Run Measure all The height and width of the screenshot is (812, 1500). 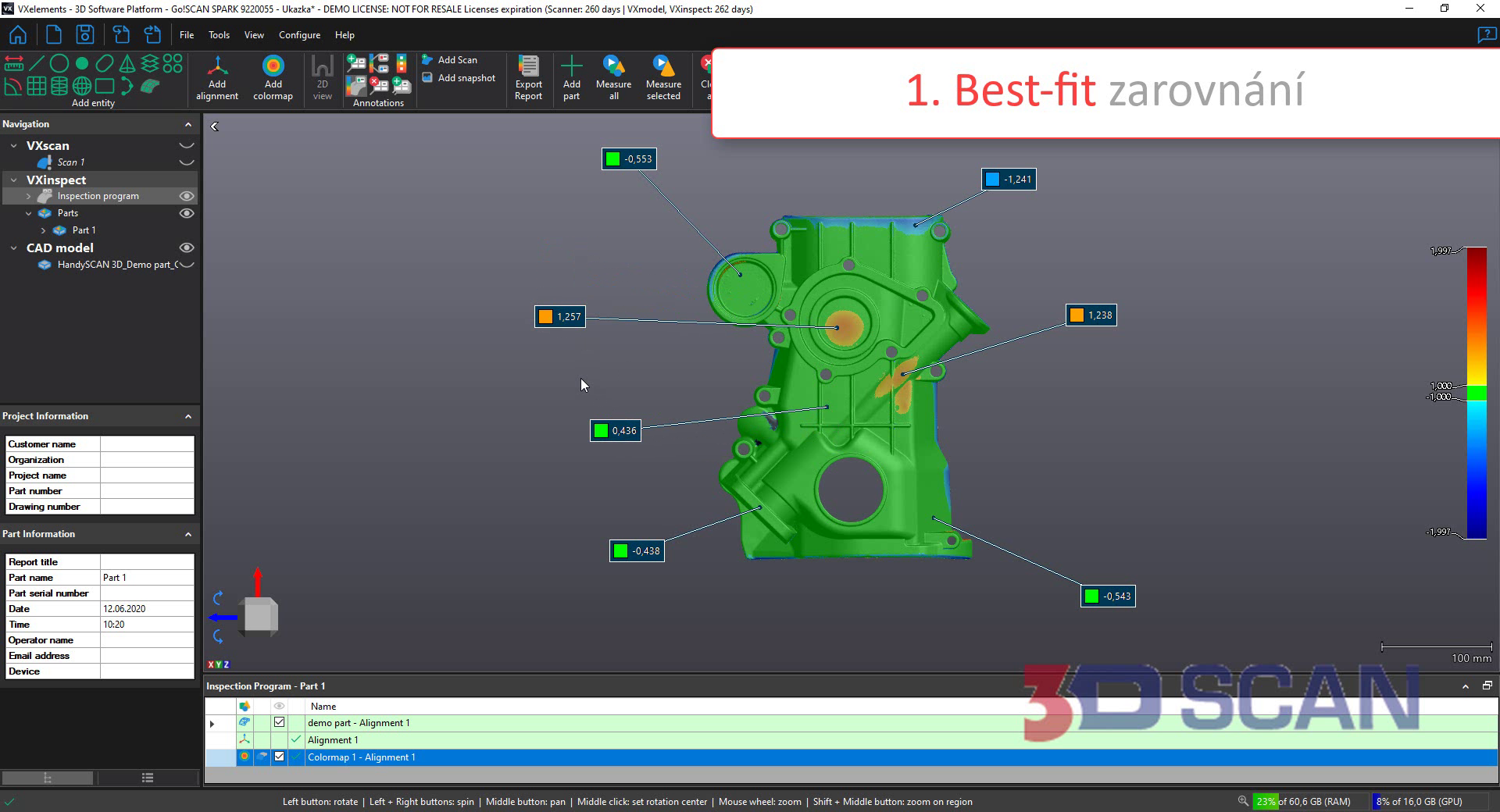[613, 77]
